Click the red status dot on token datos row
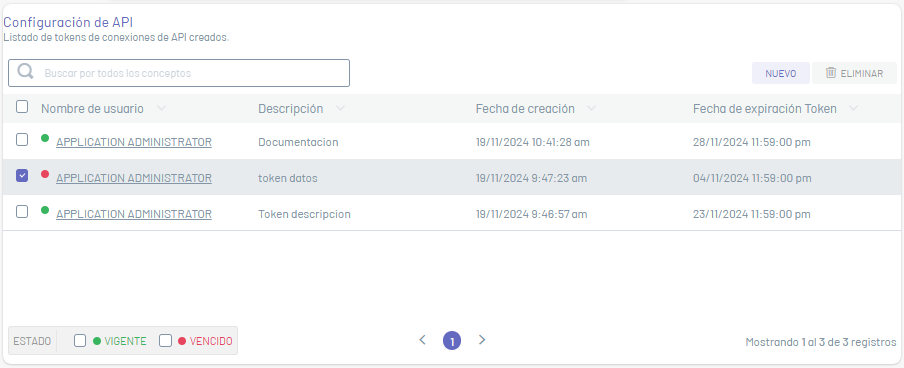This screenshot has width=904, height=368. (45, 174)
